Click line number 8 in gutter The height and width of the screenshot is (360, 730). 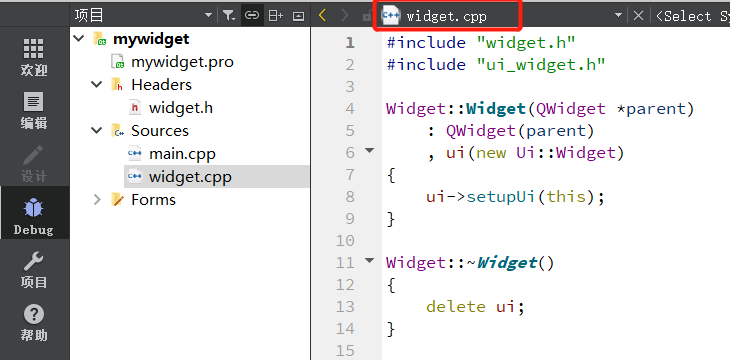[x=350, y=197]
